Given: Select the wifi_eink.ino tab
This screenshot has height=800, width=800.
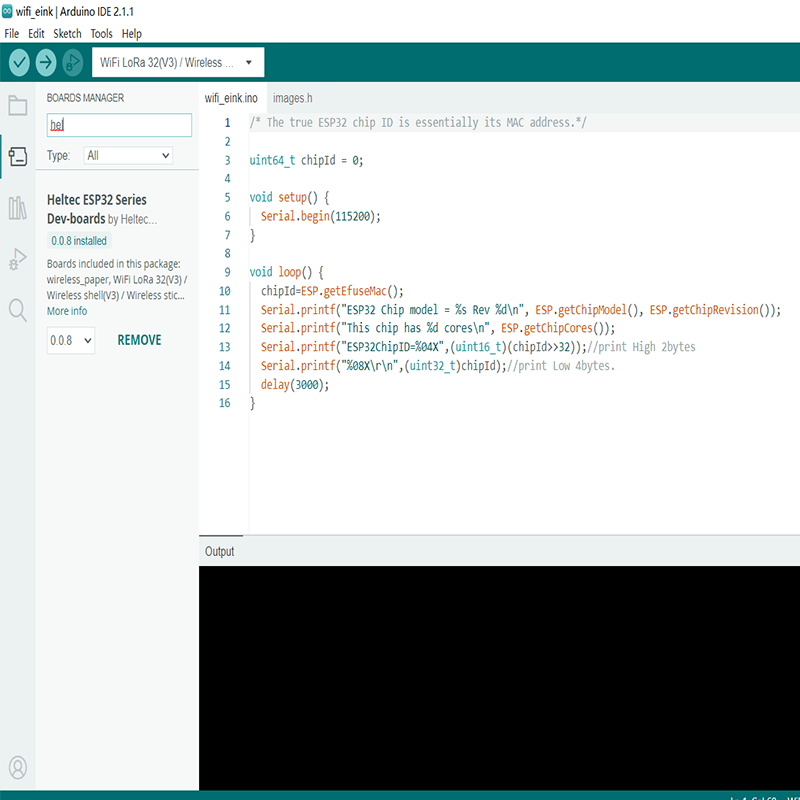Looking at the screenshot, I should pyautogui.click(x=231, y=98).
